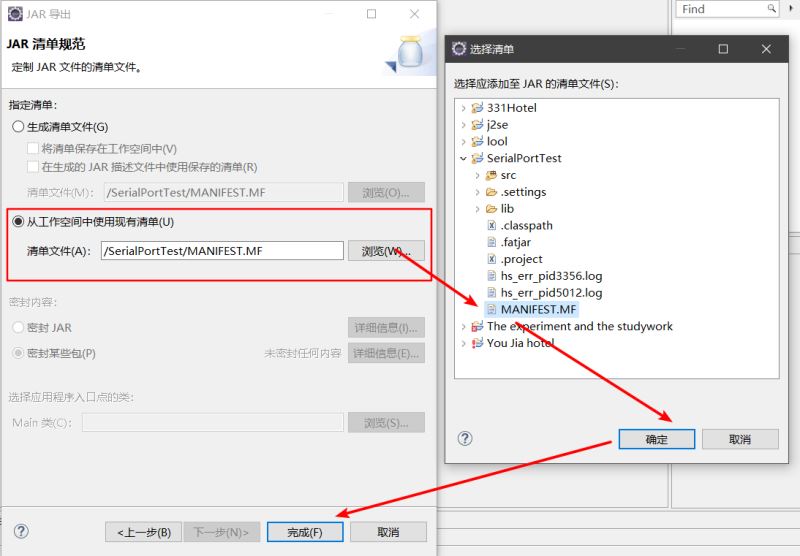Toggle 将清单保存在工作空间中(V) checkbox

pos(33,148)
